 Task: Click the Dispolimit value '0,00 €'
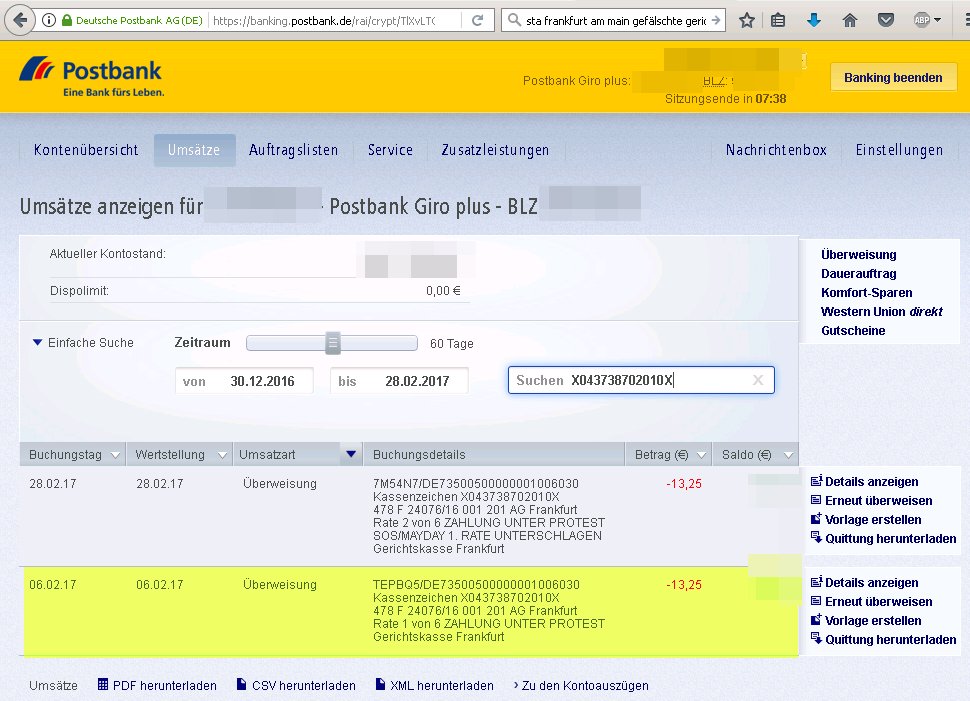coord(443,291)
